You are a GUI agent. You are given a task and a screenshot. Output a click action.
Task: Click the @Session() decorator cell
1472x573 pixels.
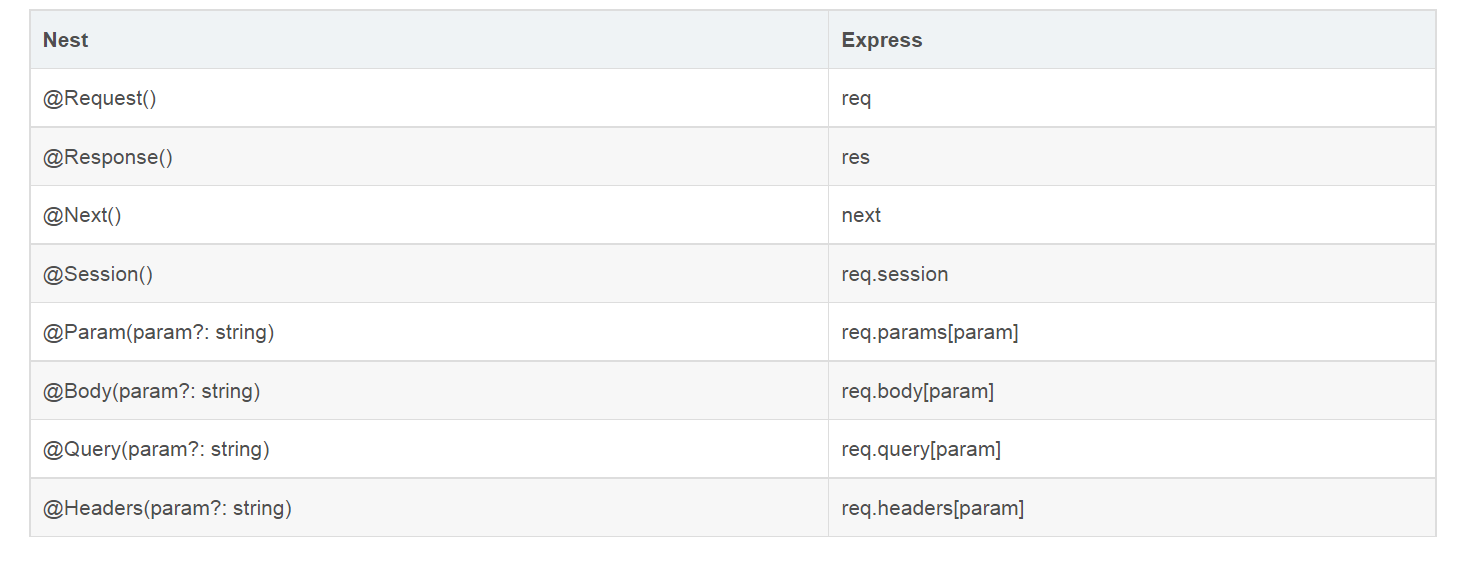pos(98,274)
